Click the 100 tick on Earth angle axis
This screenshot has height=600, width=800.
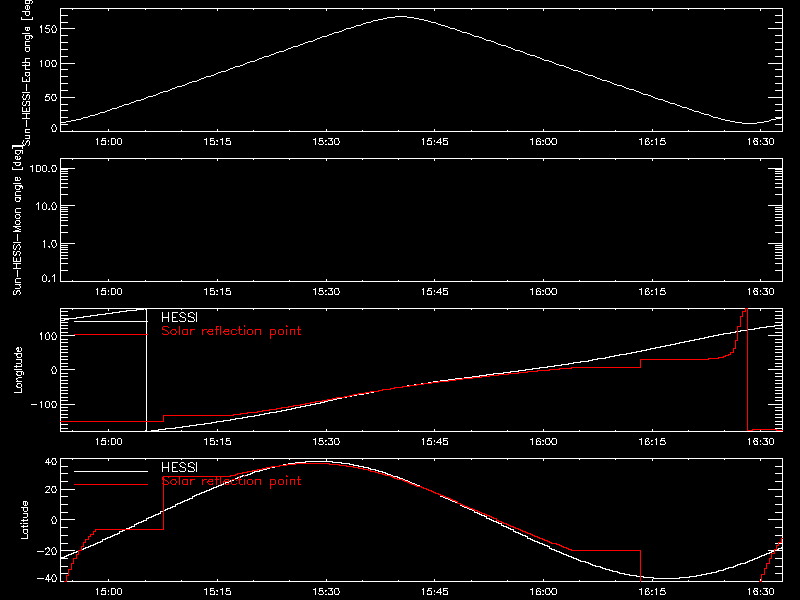48,63
